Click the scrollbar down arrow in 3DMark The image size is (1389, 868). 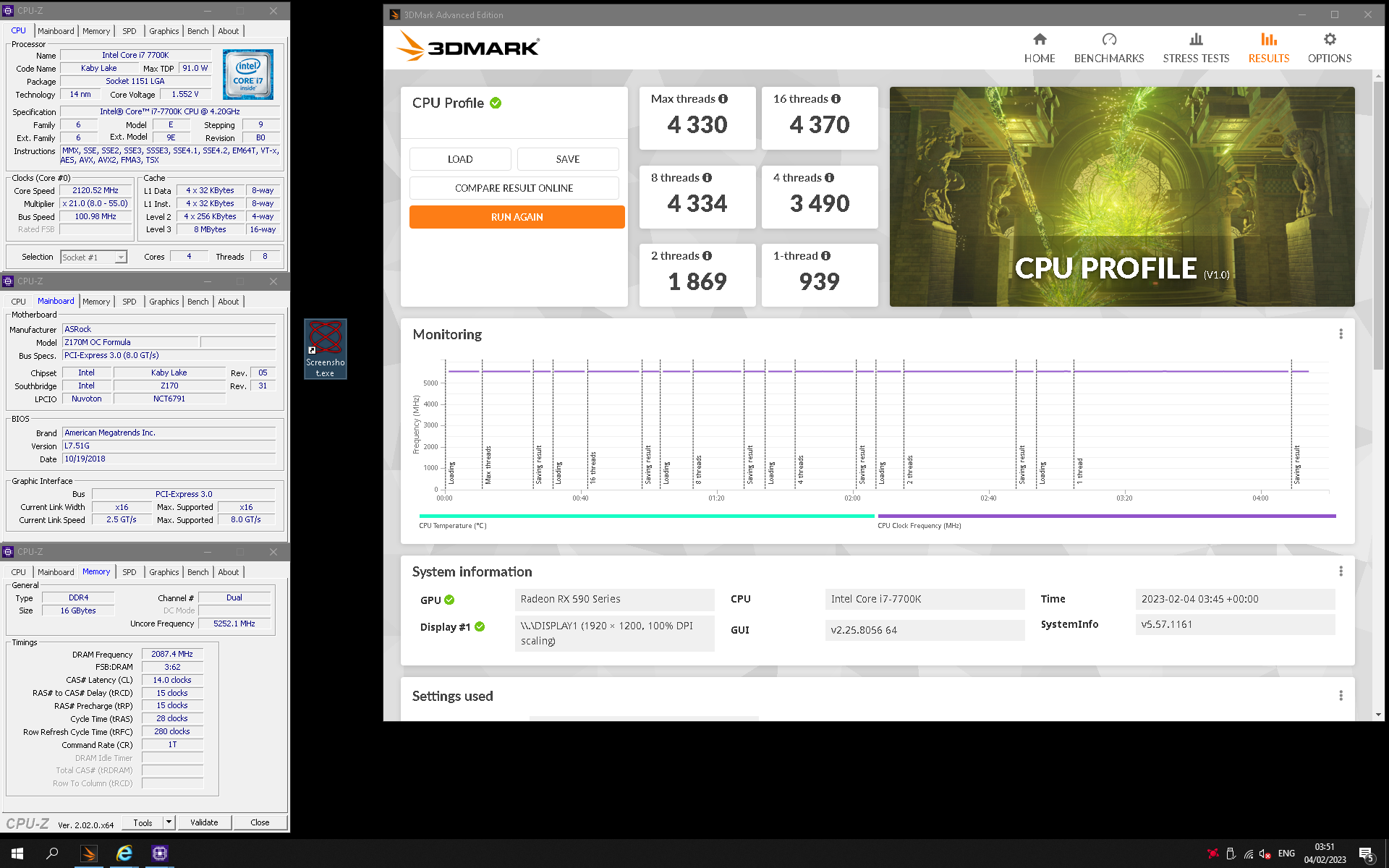[x=1377, y=715]
